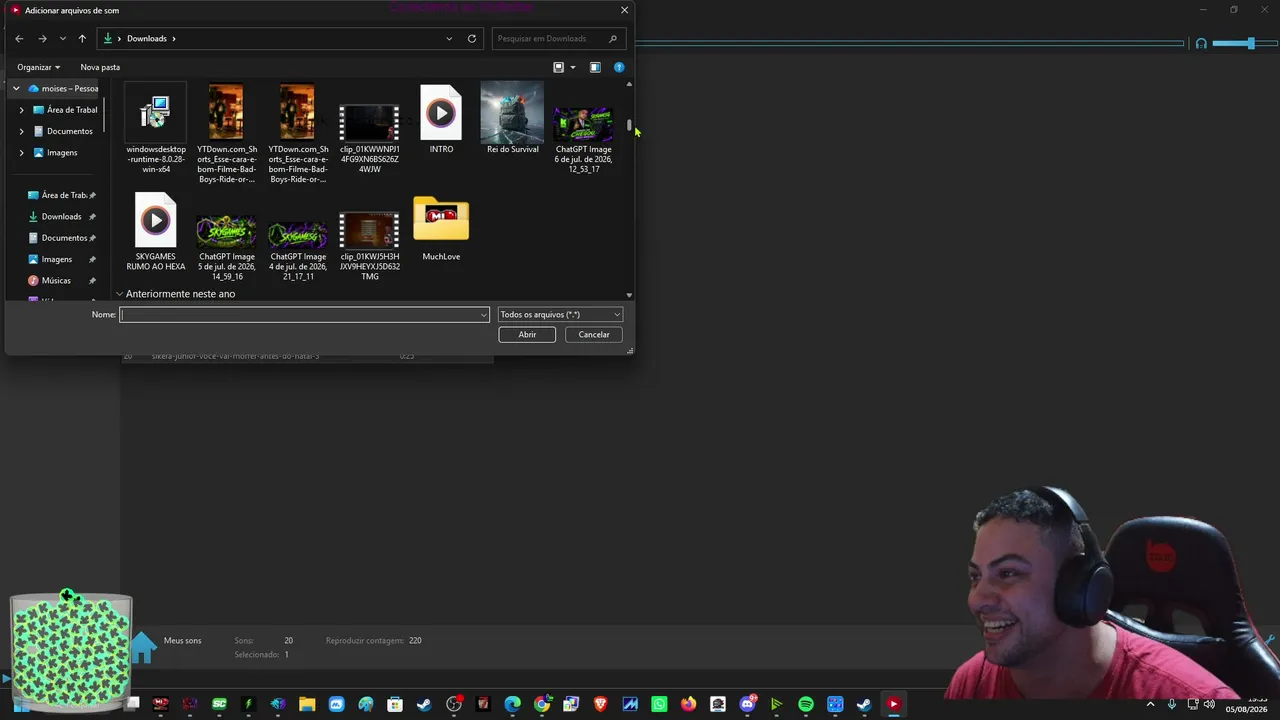This screenshot has height=720, width=1280.
Task: Expand the address bar history dropdown
Action: coord(449,39)
